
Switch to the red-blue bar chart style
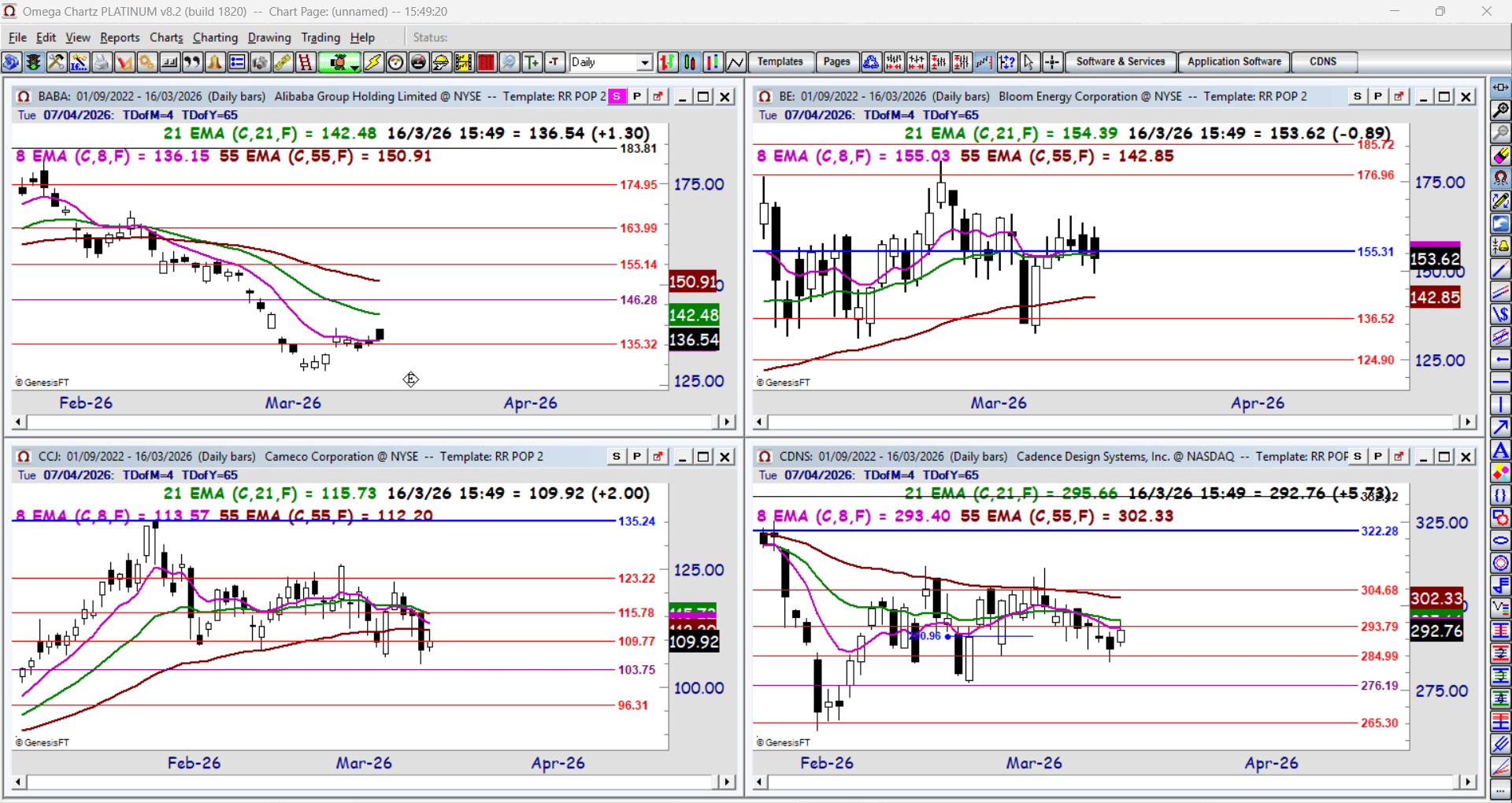(x=713, y=62)
